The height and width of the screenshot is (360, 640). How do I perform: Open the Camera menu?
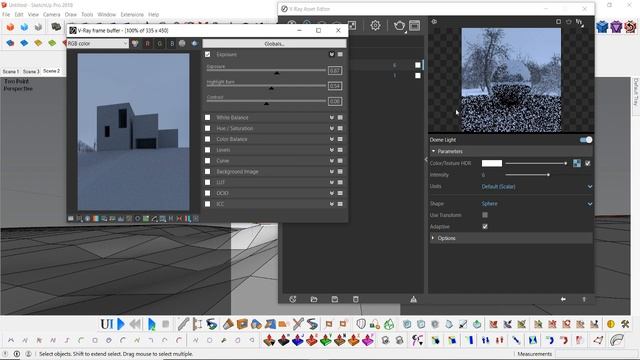51,14
